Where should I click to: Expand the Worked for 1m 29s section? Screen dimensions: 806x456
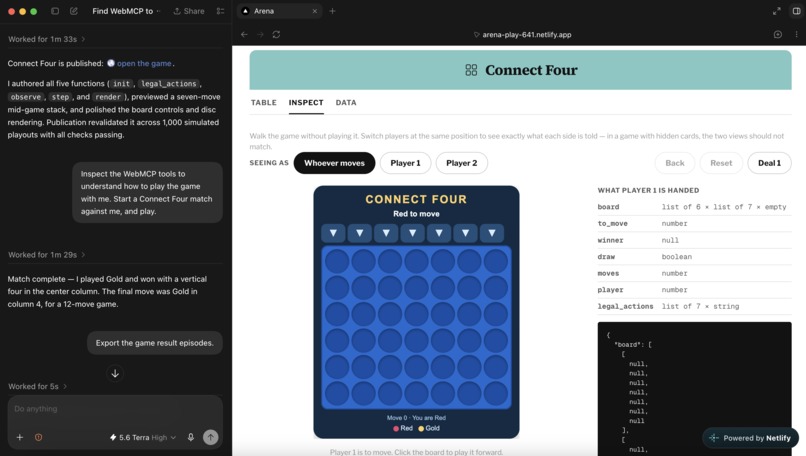[x=46, y=254]
